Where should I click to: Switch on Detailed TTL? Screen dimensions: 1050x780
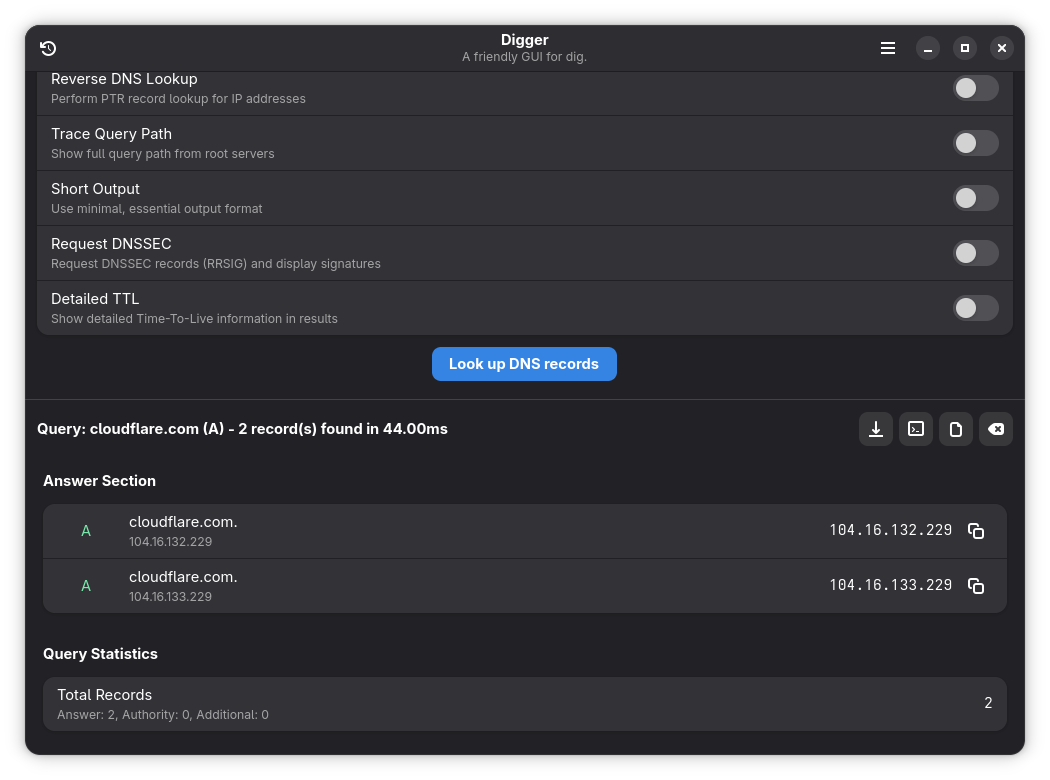click(976, 308)
